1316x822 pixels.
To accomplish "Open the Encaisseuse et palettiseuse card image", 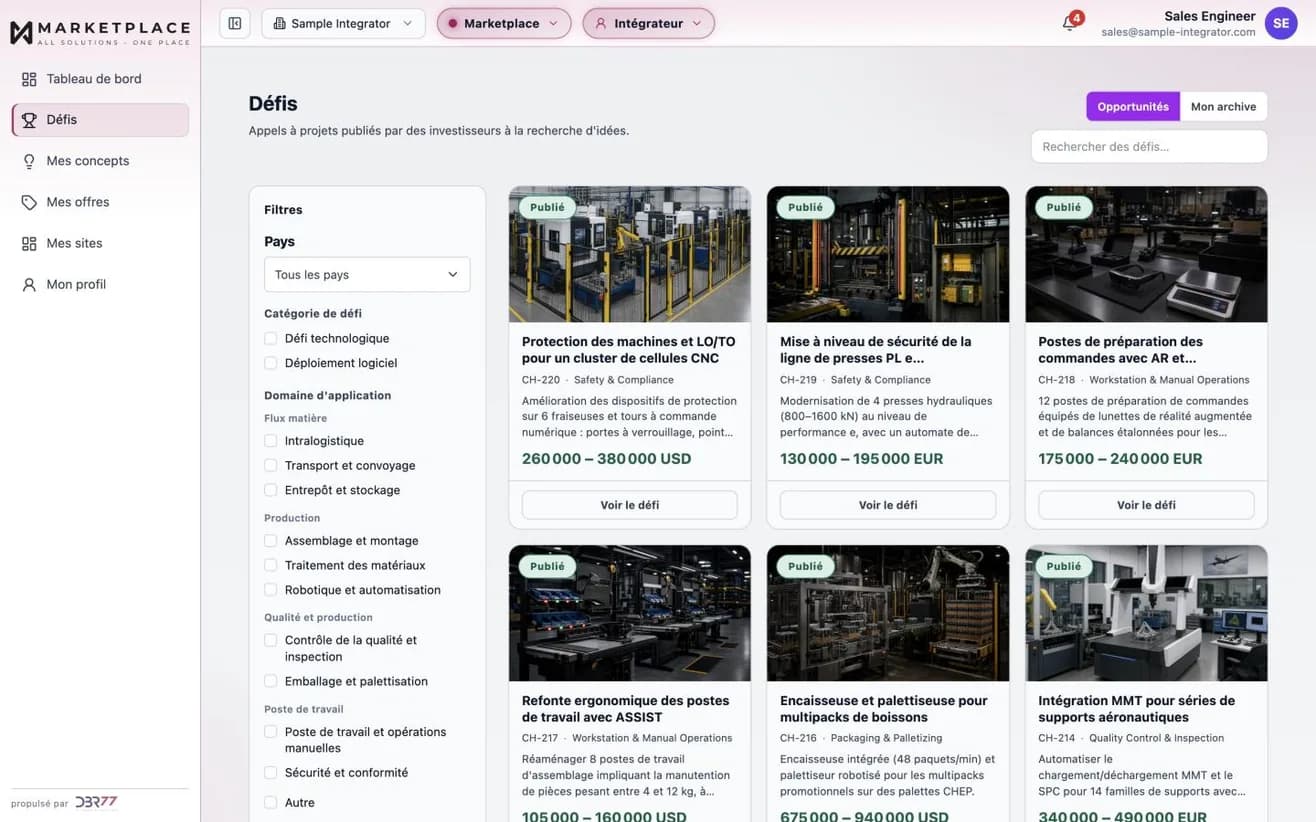I will click(888, 613).
